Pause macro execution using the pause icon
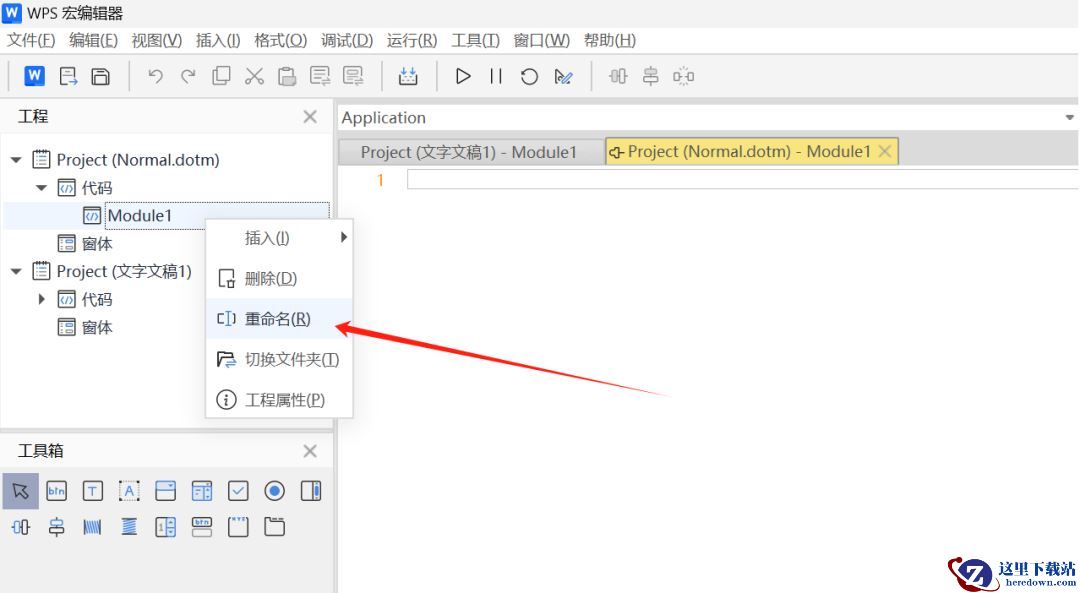 pyautogui.click(x=496, y=76)
